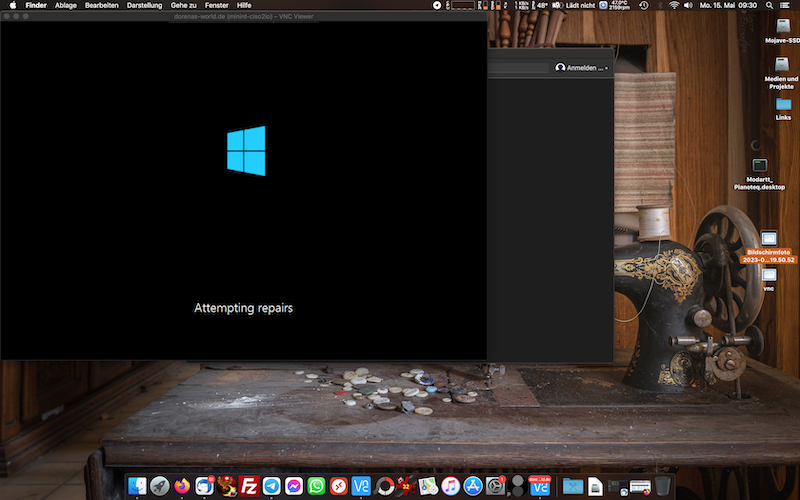
Task: Open Messenger app in the dock
Action: pyautogui.click(x=294, y=486)
